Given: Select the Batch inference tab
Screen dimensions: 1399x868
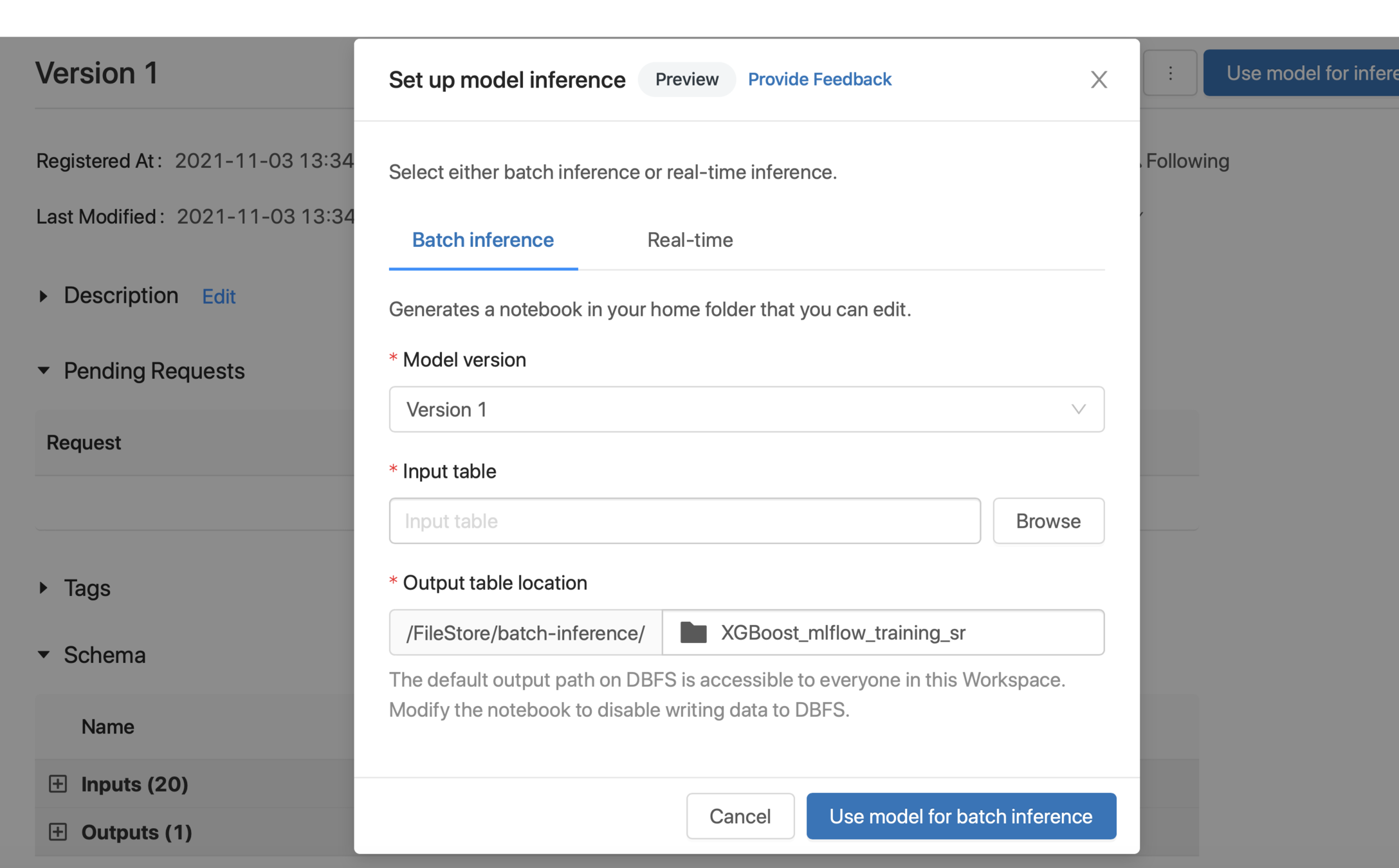Looking at the screenshot, I should coord(482,240).
